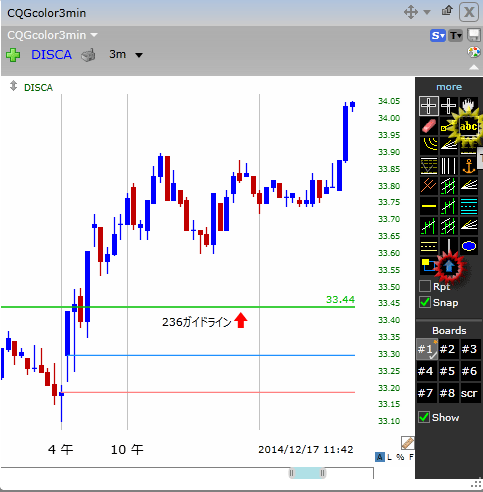Switch to board #6
The image size is (483, 492).
pos(469,371)
